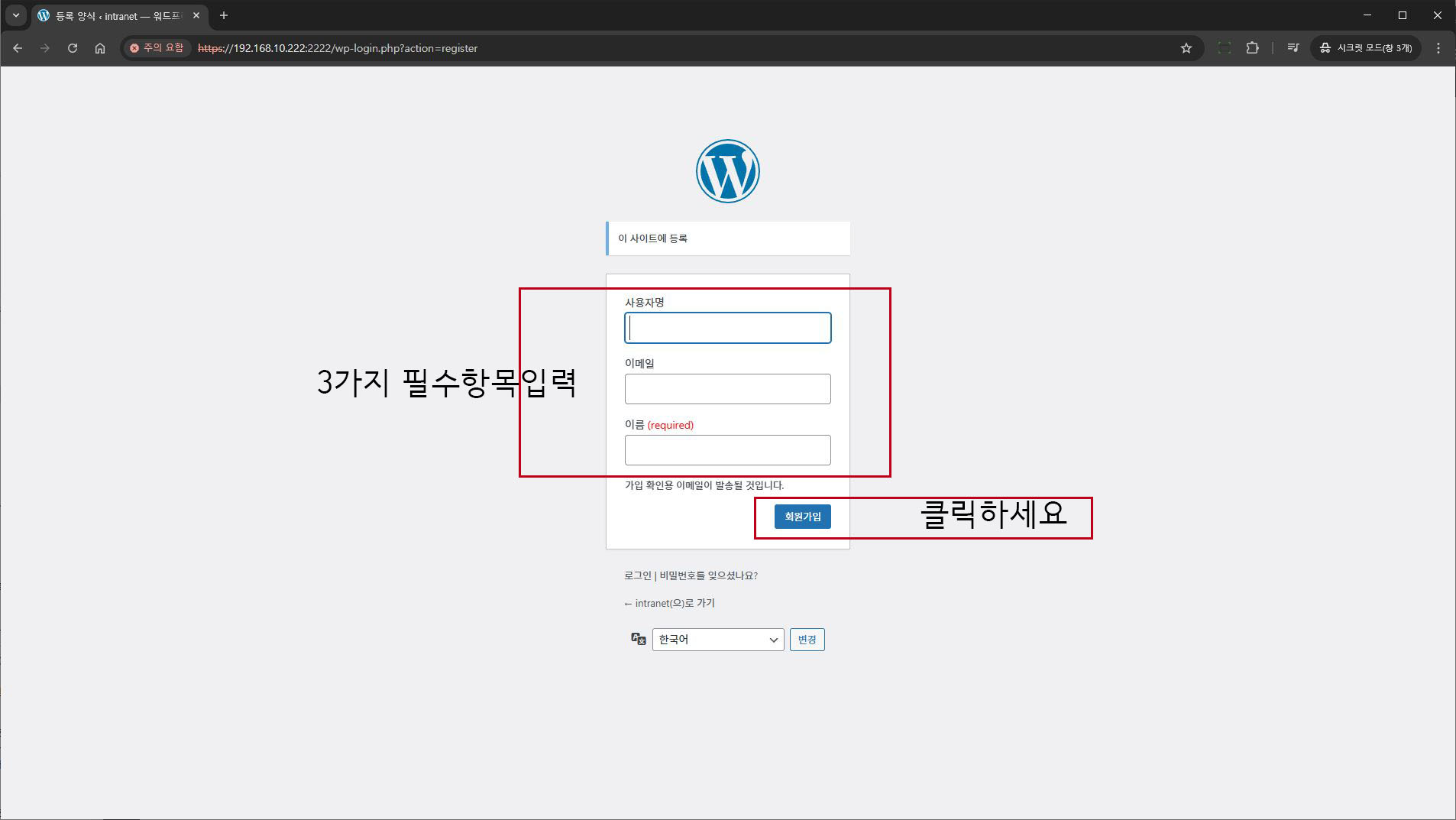
Task: Click the WordPress logo above the form
Action: coord(727,171)
